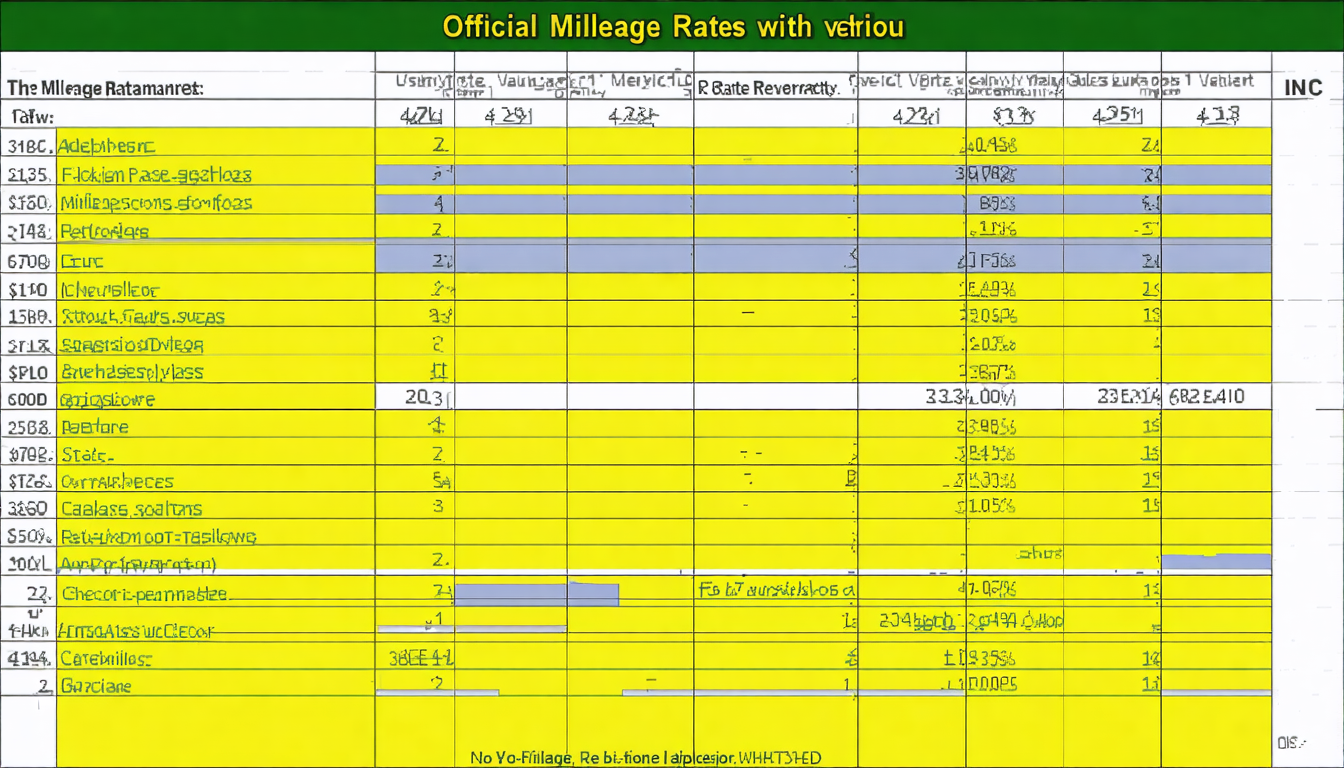The height and width of the screenshot is (768, 1344).
Task: Select row number 3180 header
Action: [28, 146]
